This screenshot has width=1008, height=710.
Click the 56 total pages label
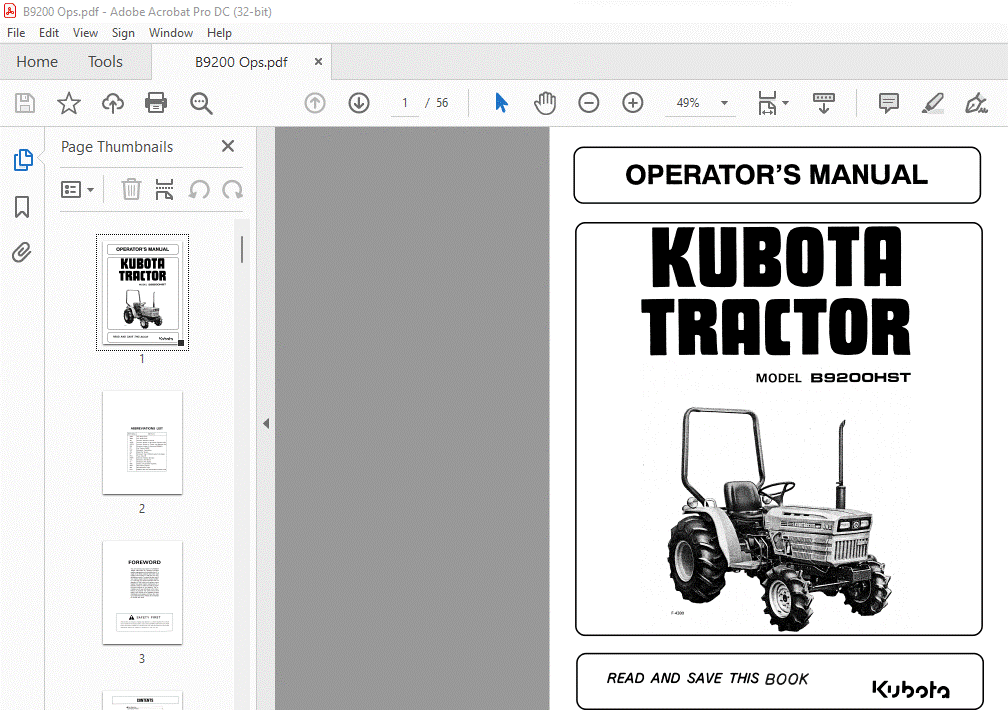[x=442, y=103]
